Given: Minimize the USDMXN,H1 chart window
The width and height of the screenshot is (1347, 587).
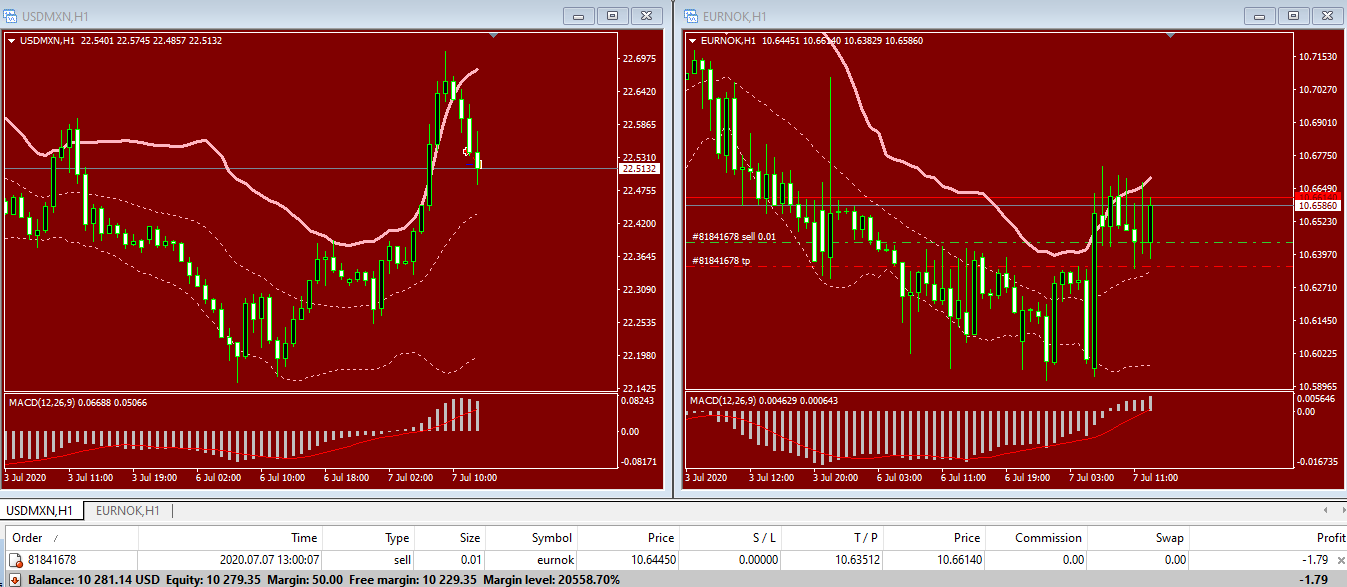Looking at the screenshot, I should (x=579, y=15).
